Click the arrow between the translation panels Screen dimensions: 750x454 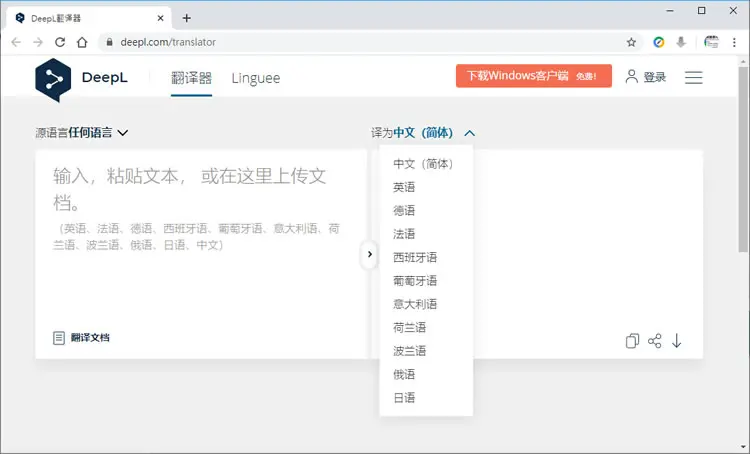(x=369, y=254)
